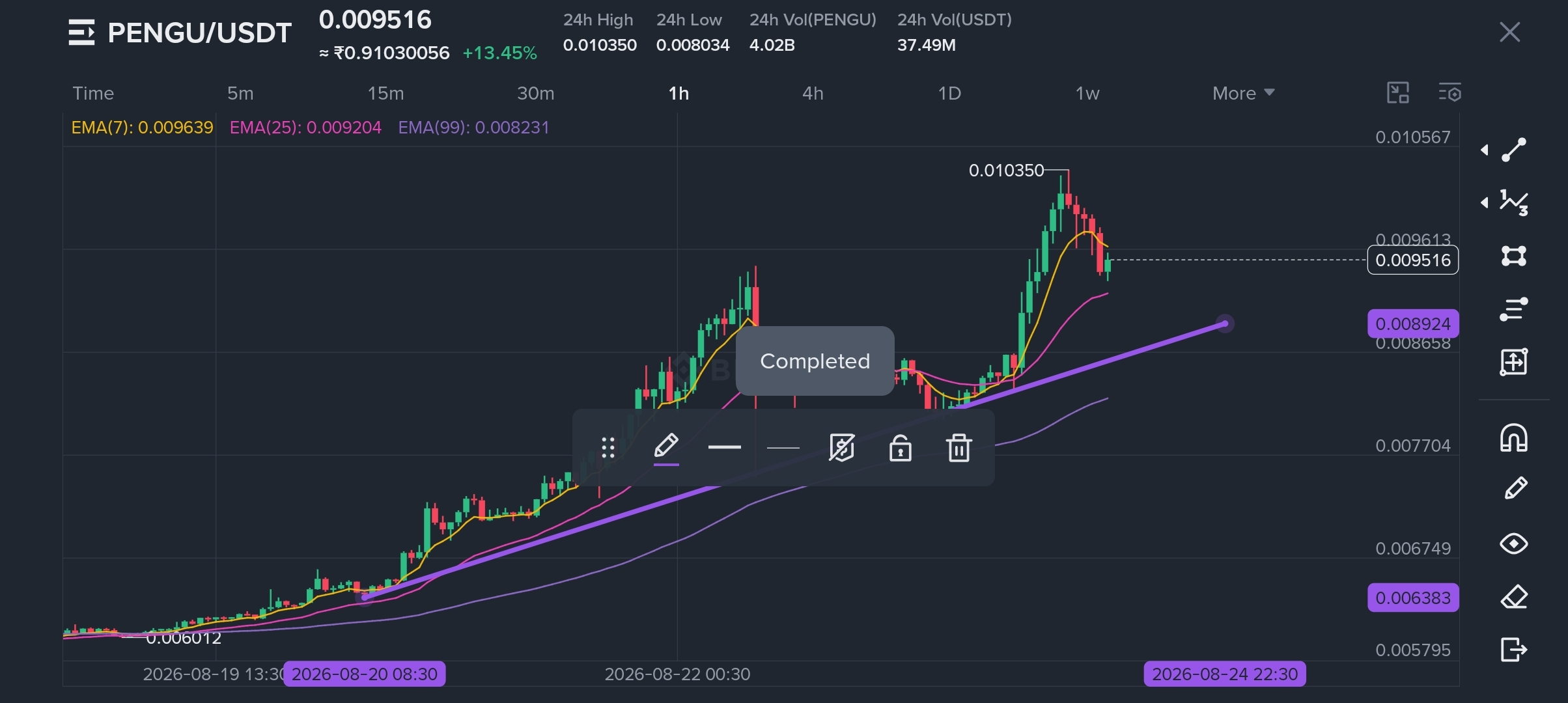Image resolution: width=1568 pixels, height=703 pixels.
Task: Open the indicator settings icon
Action: (x=1450, y=92)
